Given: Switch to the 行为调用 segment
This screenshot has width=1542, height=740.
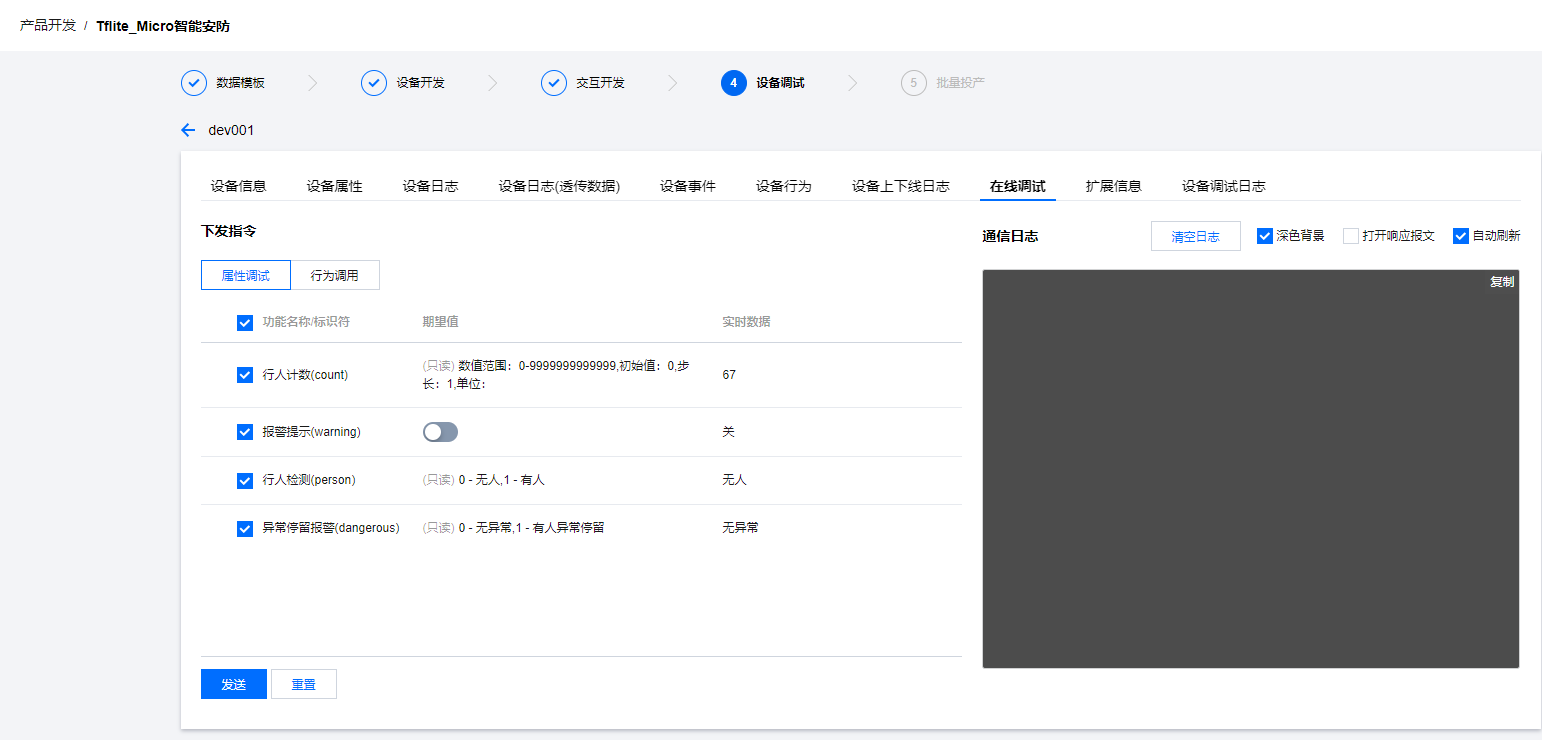Looking at the screenshot, I should click(x=335, y=275).
